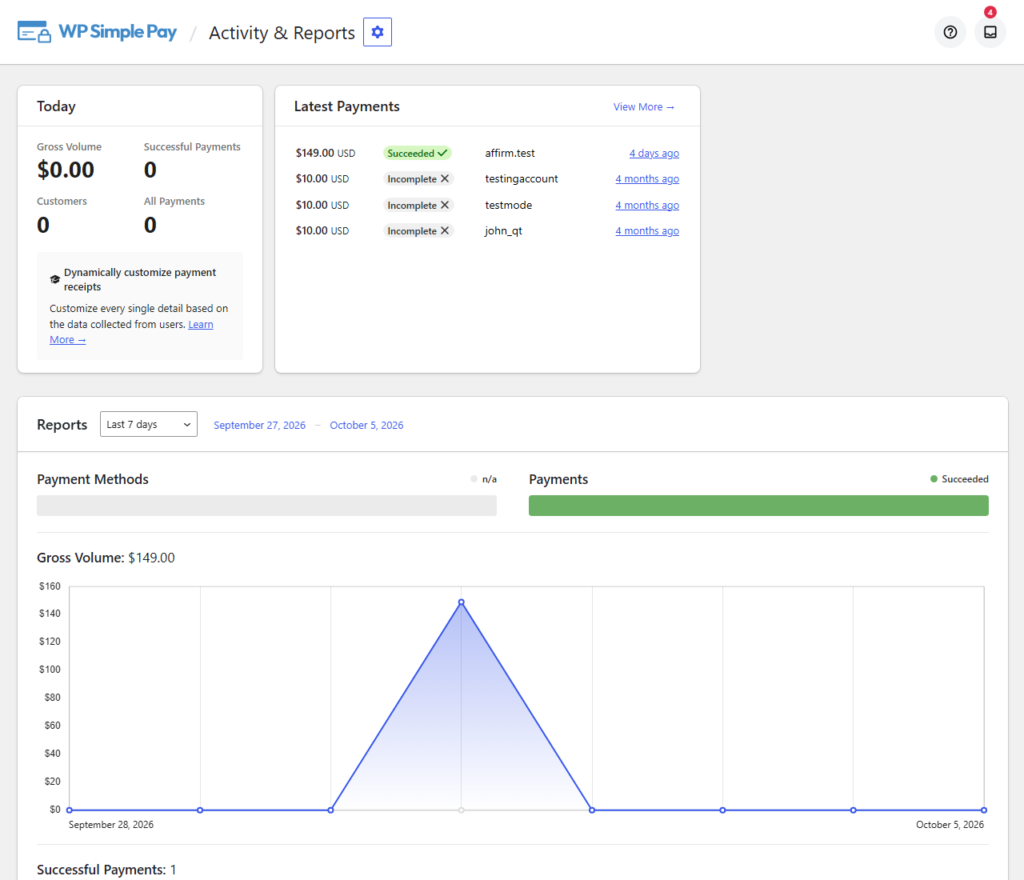1024x880 pixels.
Task: Click the testingaccount customer name
Action: pos(521,179)
